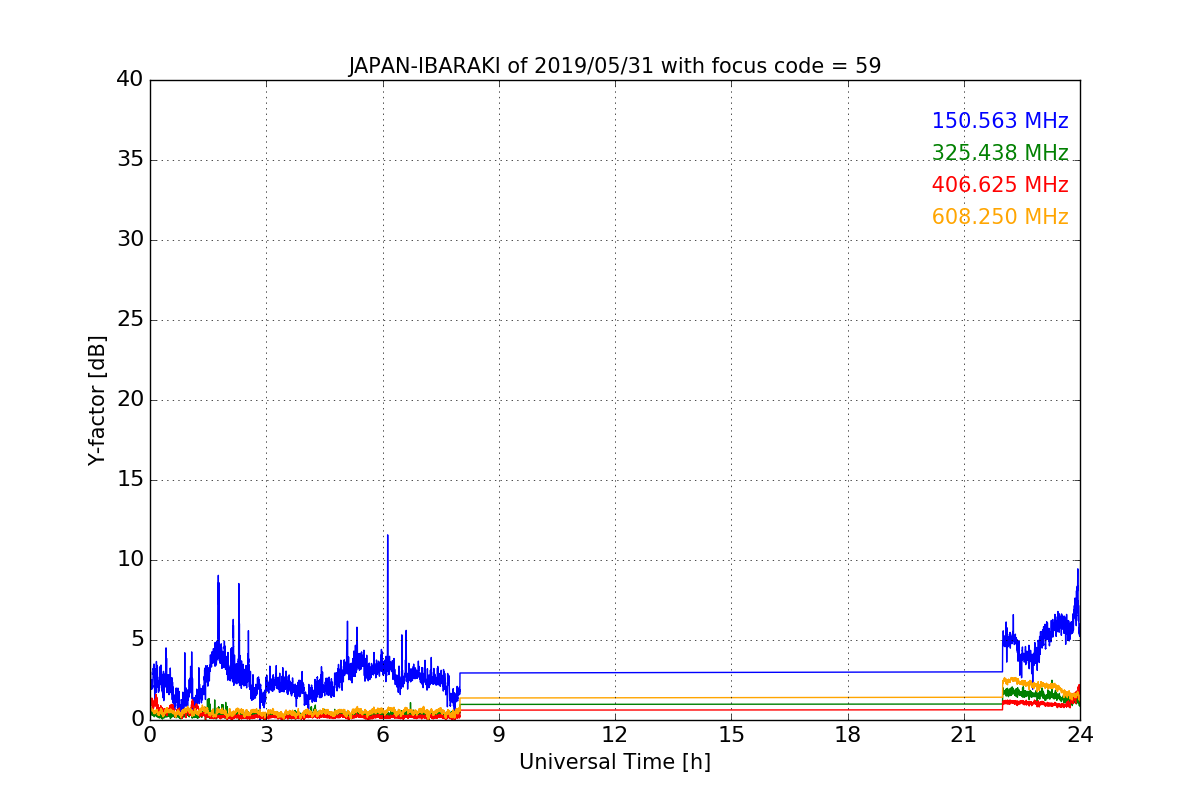Click the flat orange line at 12 hours
Viewport: 1200px width, 800px height.
pyautogui.click(x=615, y=698)
